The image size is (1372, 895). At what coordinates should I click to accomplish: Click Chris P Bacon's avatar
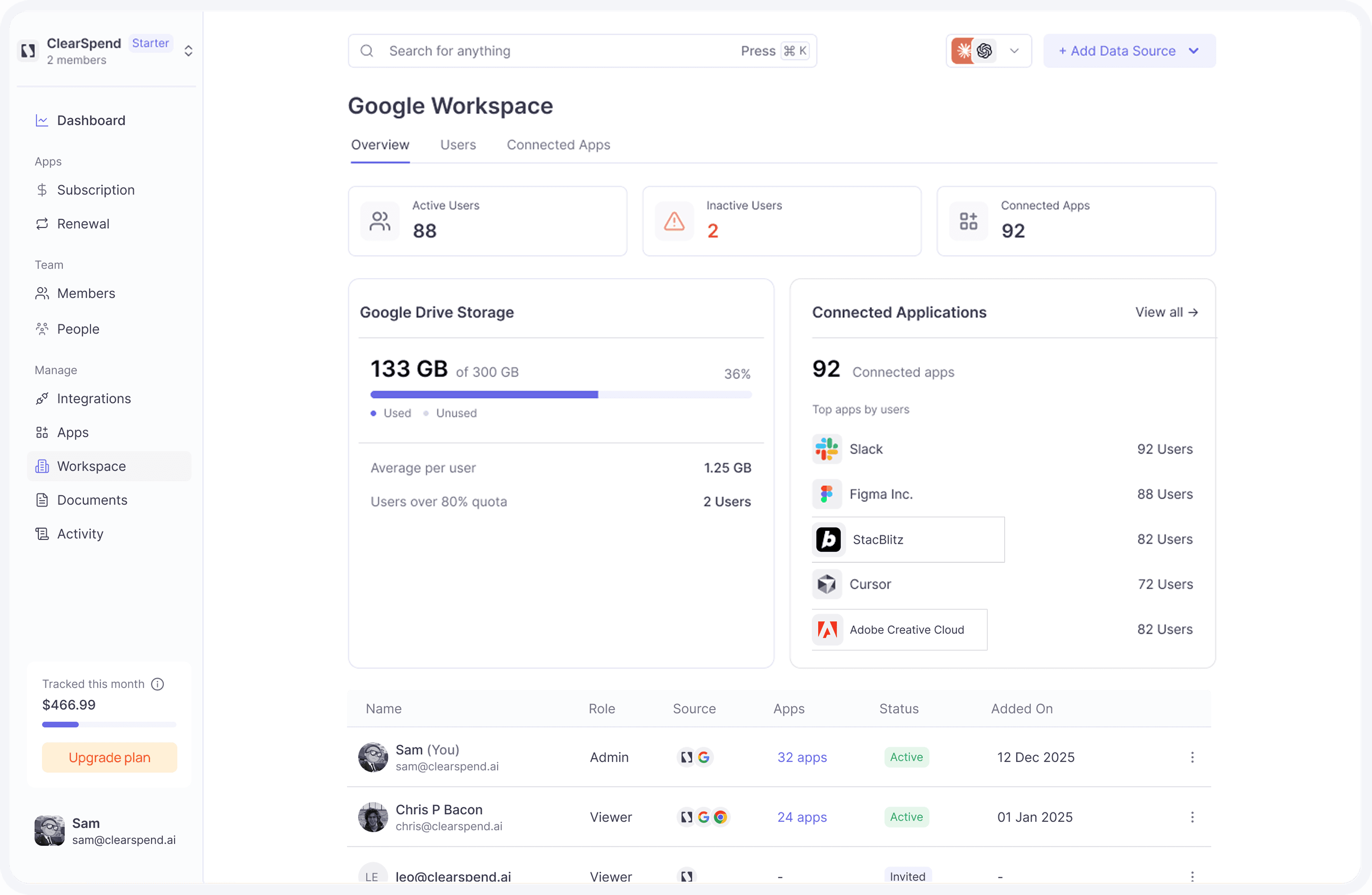pyautogui.click(x=373, y=817)
